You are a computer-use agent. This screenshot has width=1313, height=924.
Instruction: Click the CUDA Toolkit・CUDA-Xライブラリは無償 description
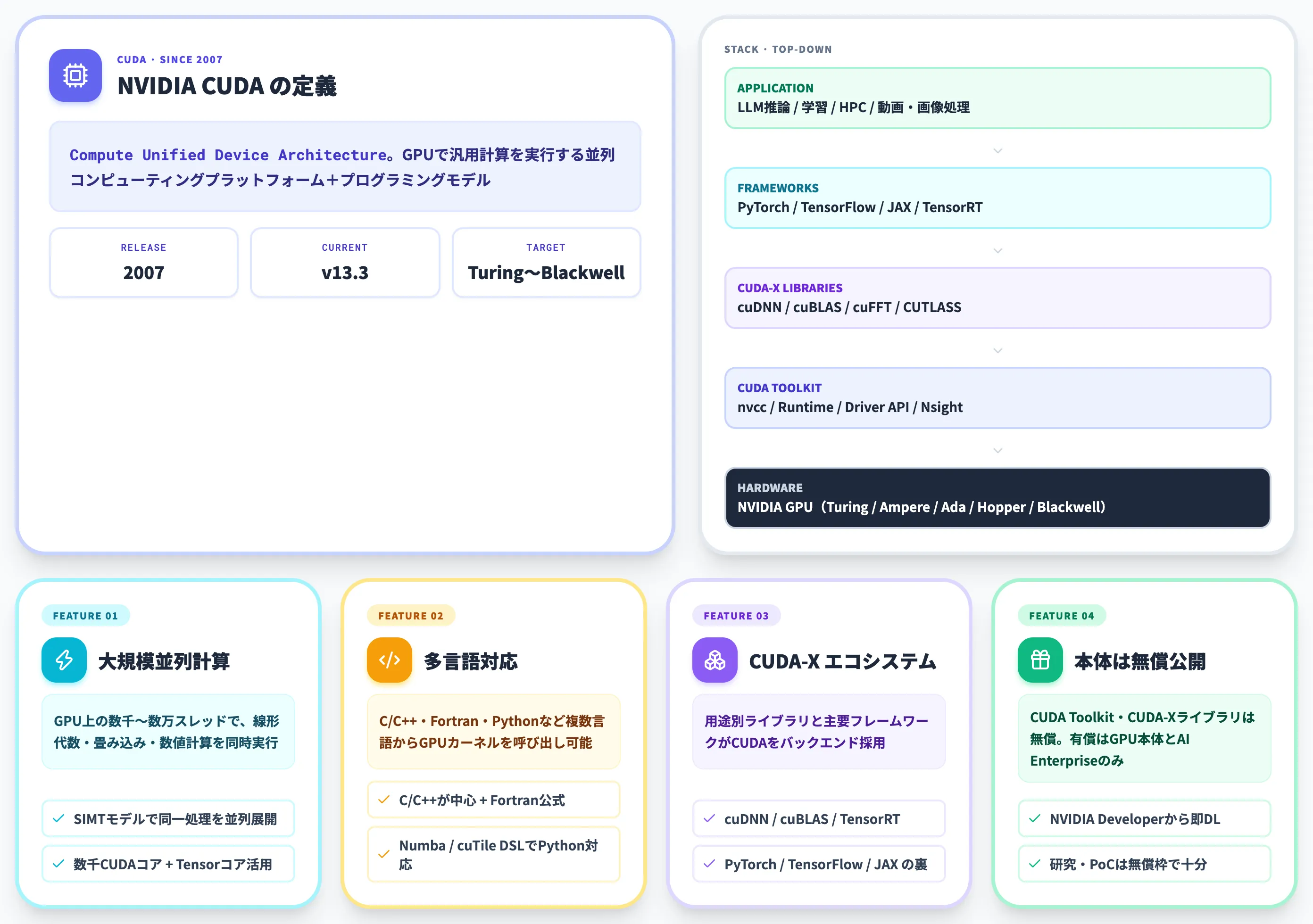1144,738
